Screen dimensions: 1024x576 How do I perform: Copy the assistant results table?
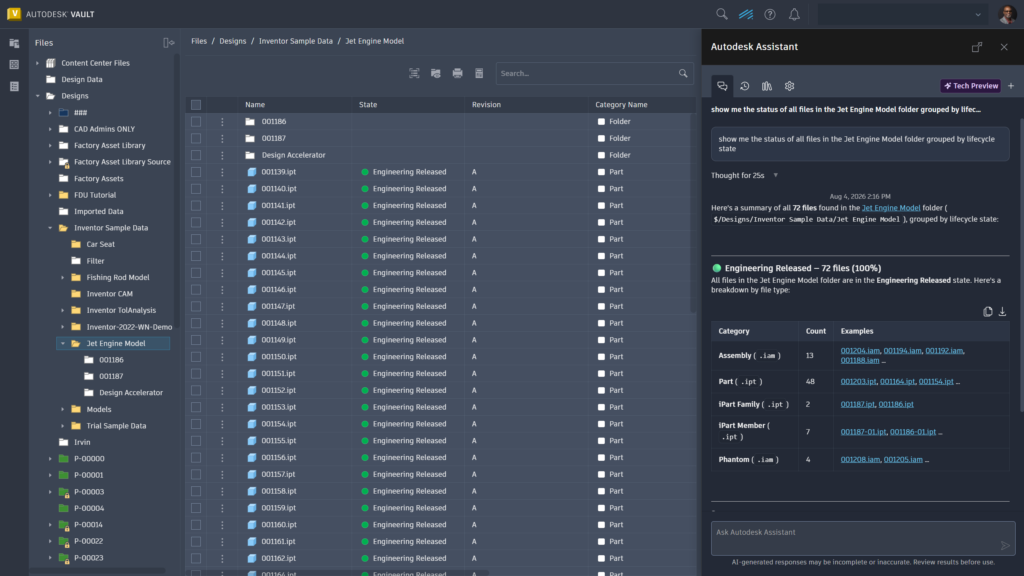987,312
